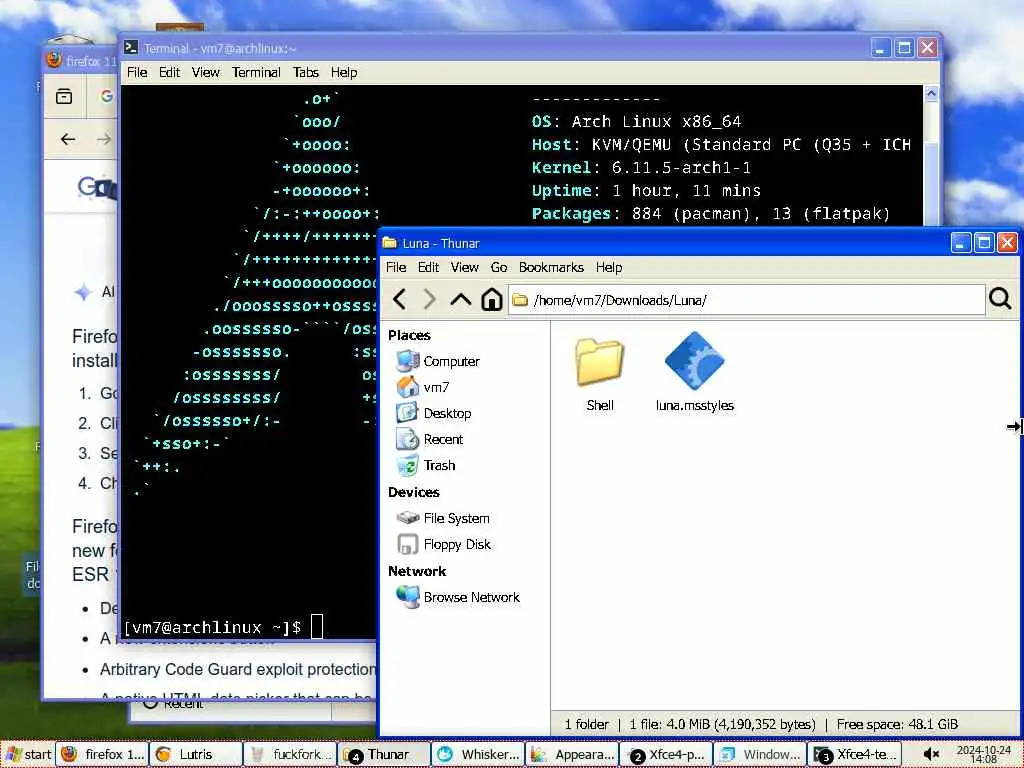Click 'Free space: 48.1 GiB' in status bar

(x=897, y=724)
